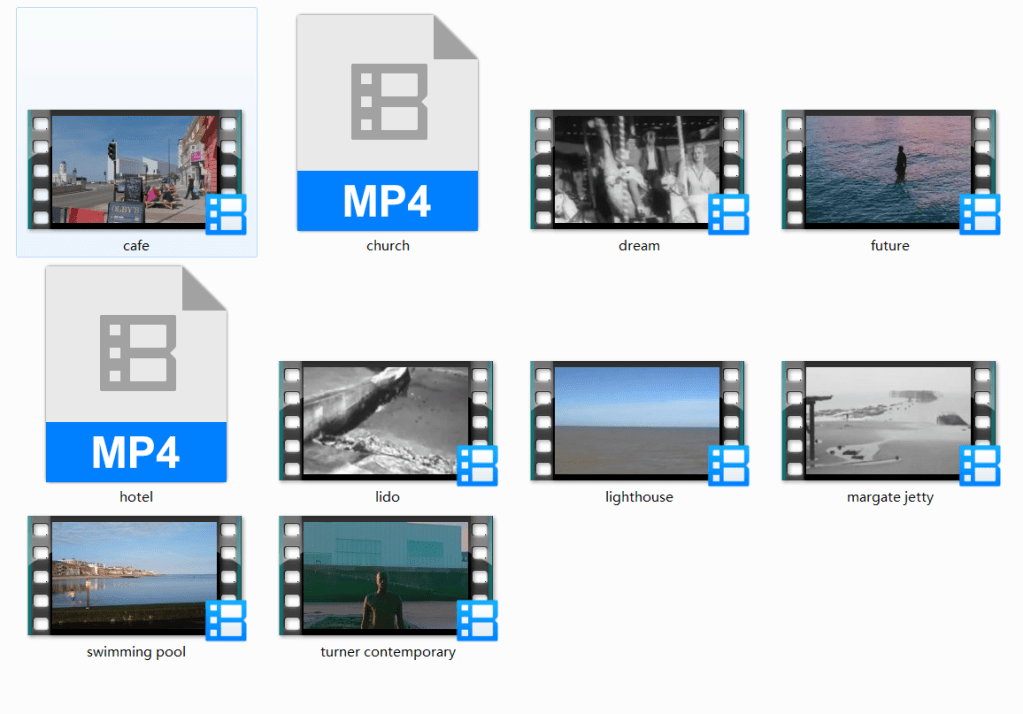Select the "future" file name label

click(x=890, y=246)
